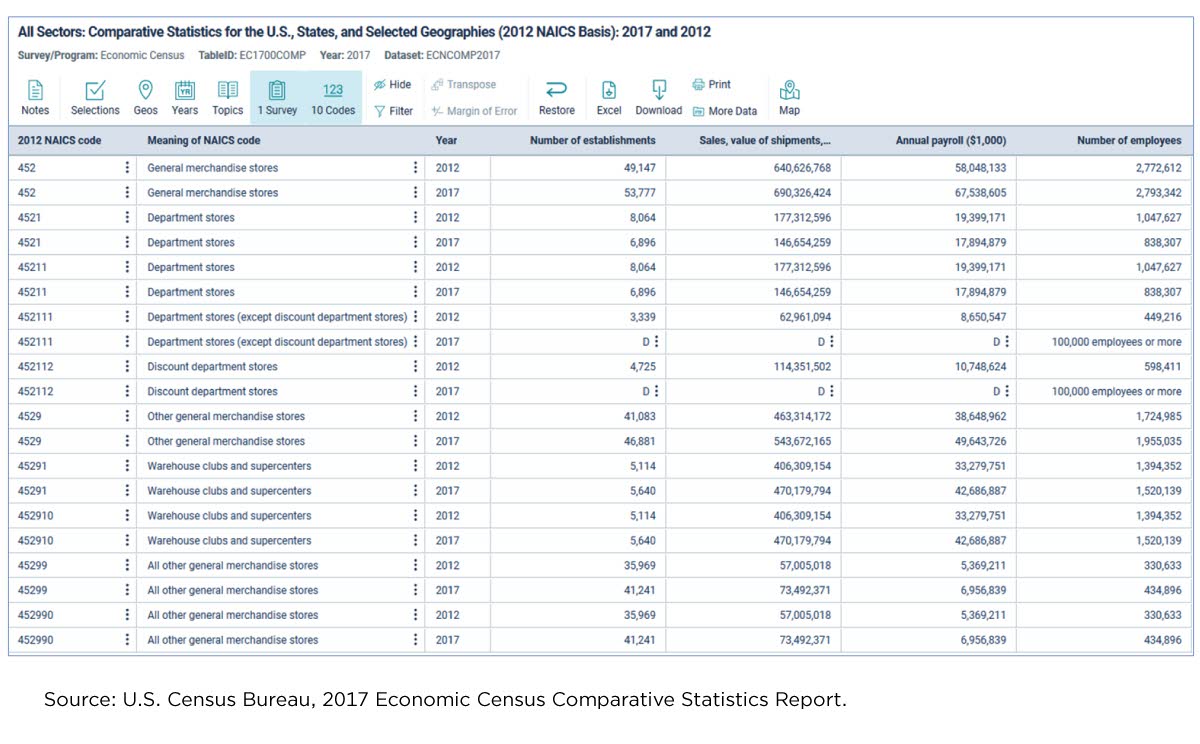Select the 1,955,035 employees cell
The width and height of the screenshot is (1200, 744).
click(1104, 441)
